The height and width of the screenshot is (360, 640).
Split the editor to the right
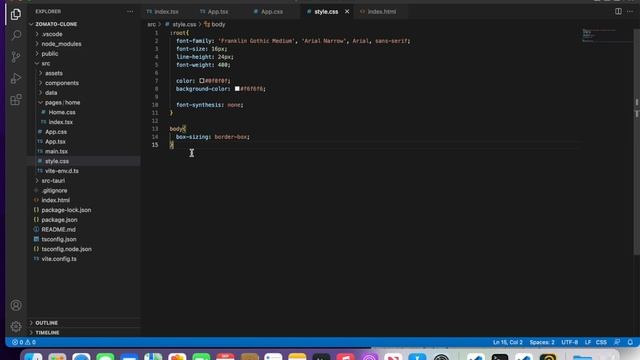618,11
